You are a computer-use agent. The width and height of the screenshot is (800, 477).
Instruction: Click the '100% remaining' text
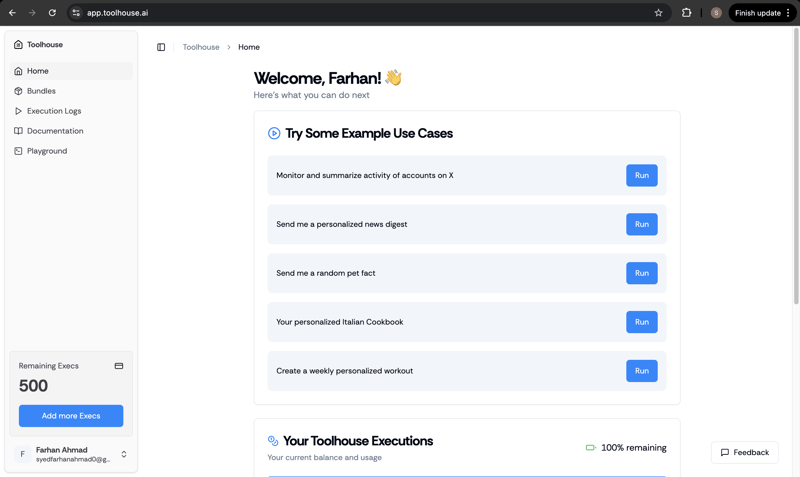point(634,447)
